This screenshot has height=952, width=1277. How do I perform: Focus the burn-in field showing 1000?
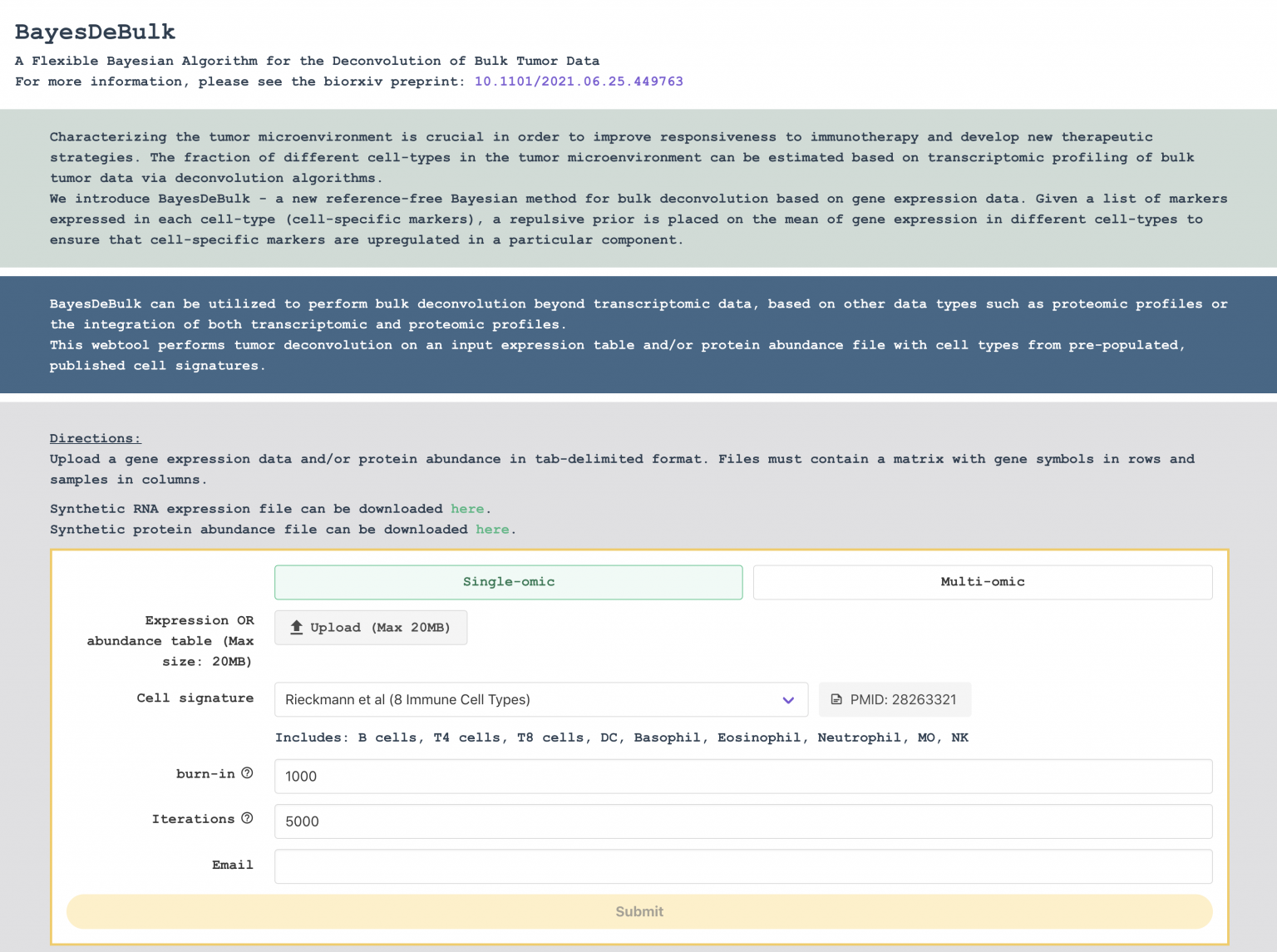(742, 777)
